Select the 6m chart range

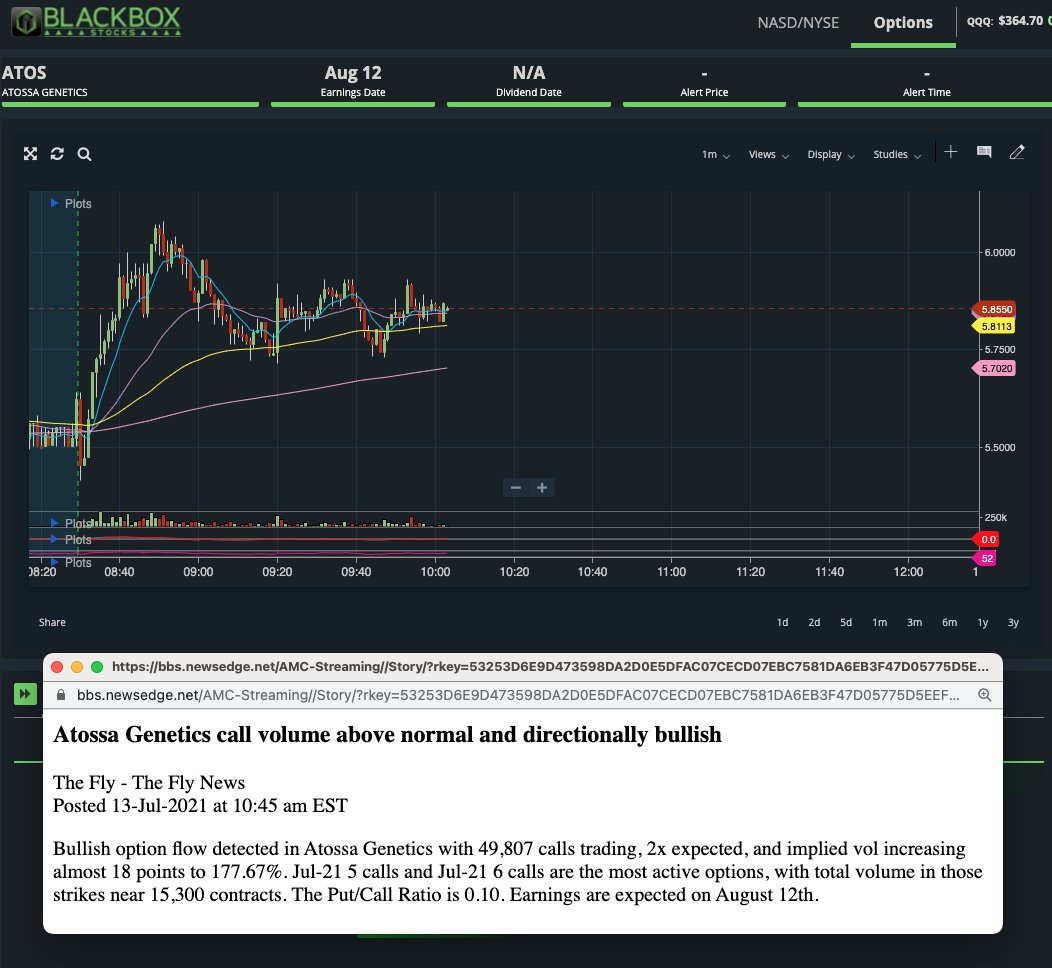click(949, 623)
